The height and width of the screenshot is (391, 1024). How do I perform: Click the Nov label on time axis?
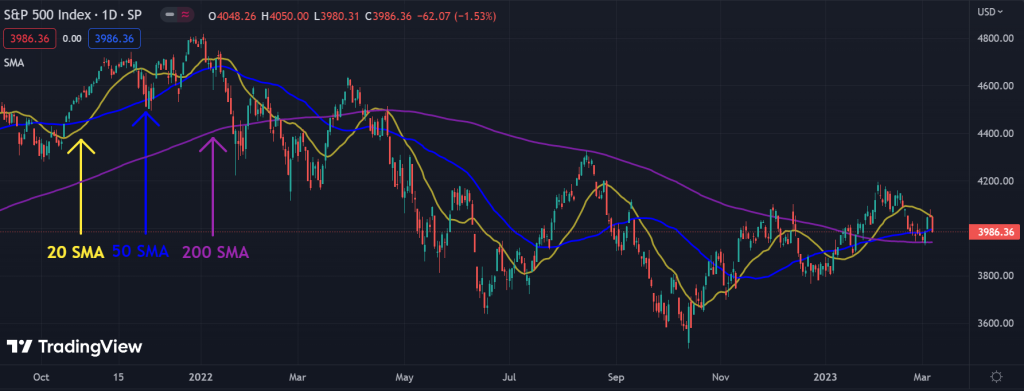click(720, 377)
